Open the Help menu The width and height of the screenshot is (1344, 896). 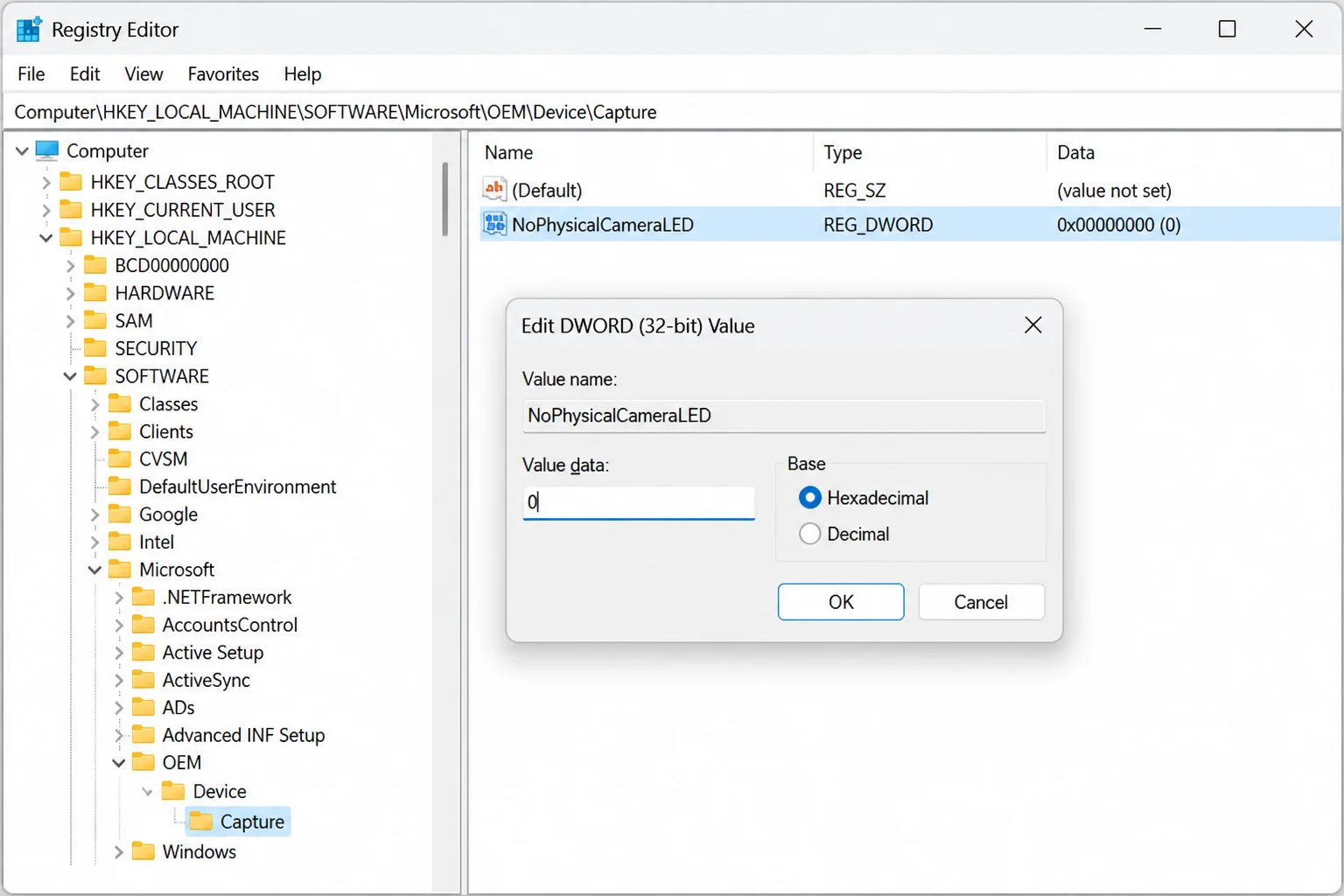pos(303,74)
